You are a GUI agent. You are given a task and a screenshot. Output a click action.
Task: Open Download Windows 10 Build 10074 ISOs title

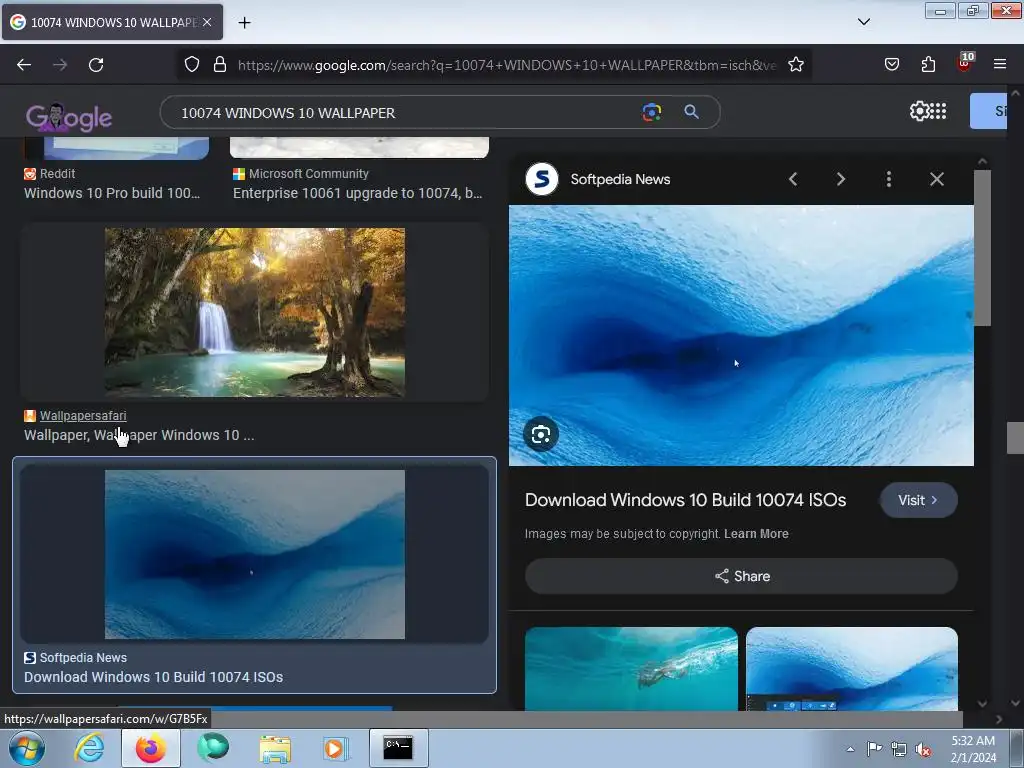pos(685,500)
